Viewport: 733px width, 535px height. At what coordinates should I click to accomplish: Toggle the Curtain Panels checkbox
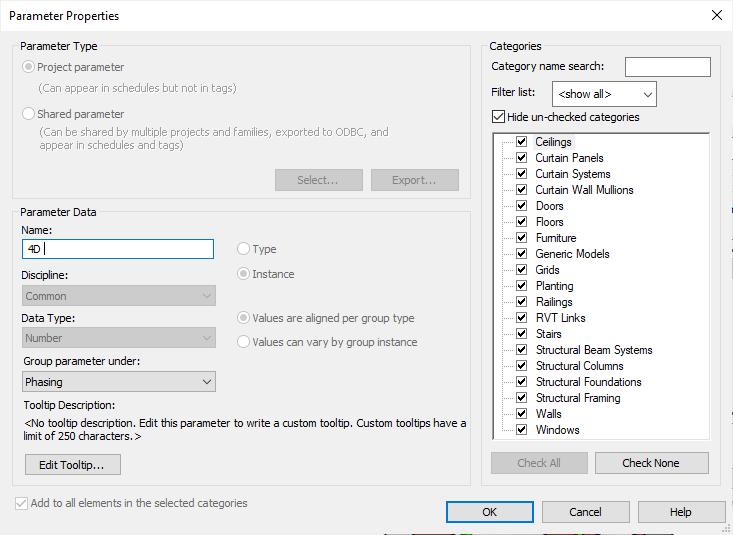pyautogui.click(x=521, y=158)
